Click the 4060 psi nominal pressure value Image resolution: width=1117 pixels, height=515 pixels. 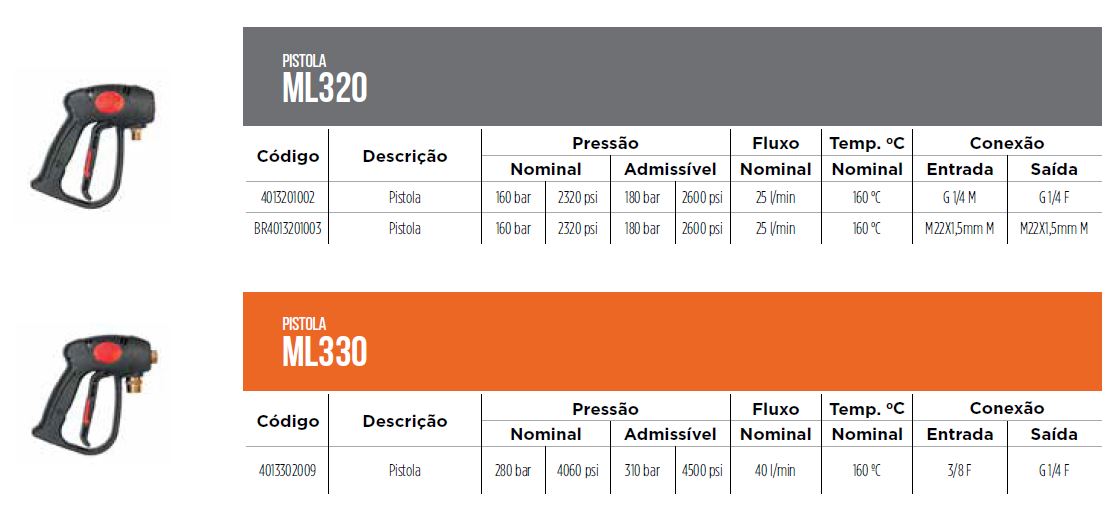(x=577, y=471)
